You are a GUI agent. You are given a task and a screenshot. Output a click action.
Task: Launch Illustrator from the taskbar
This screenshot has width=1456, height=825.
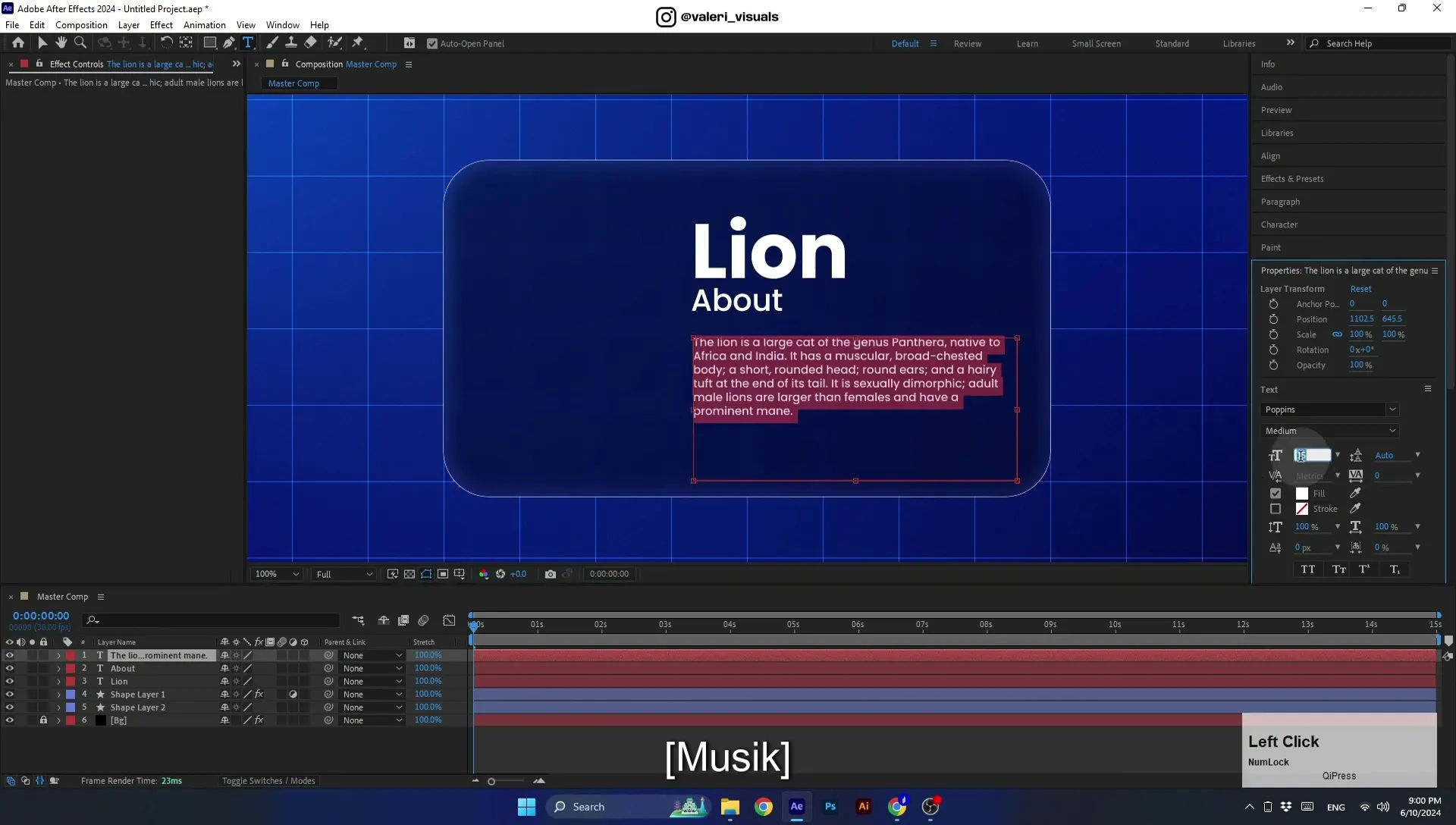click(x=864, y=807)
